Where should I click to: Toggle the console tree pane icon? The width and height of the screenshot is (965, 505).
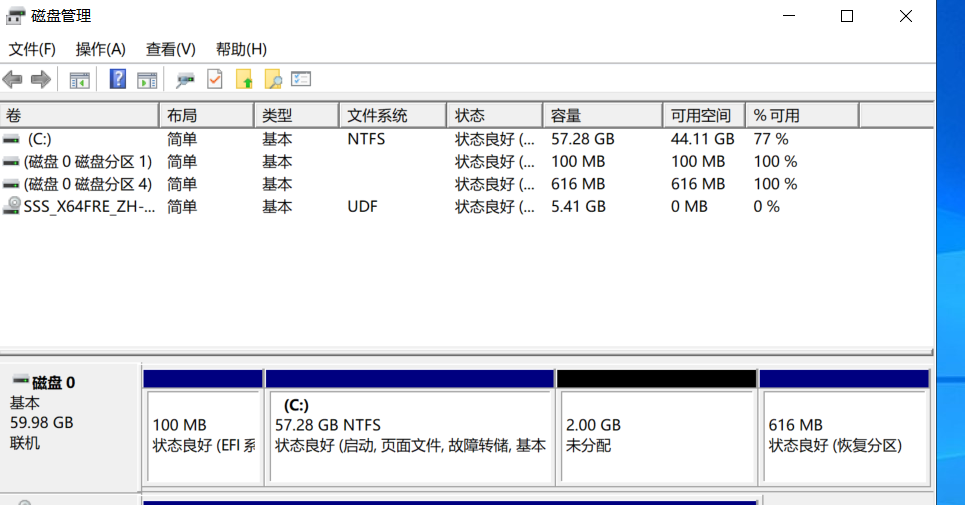(79, 80)
